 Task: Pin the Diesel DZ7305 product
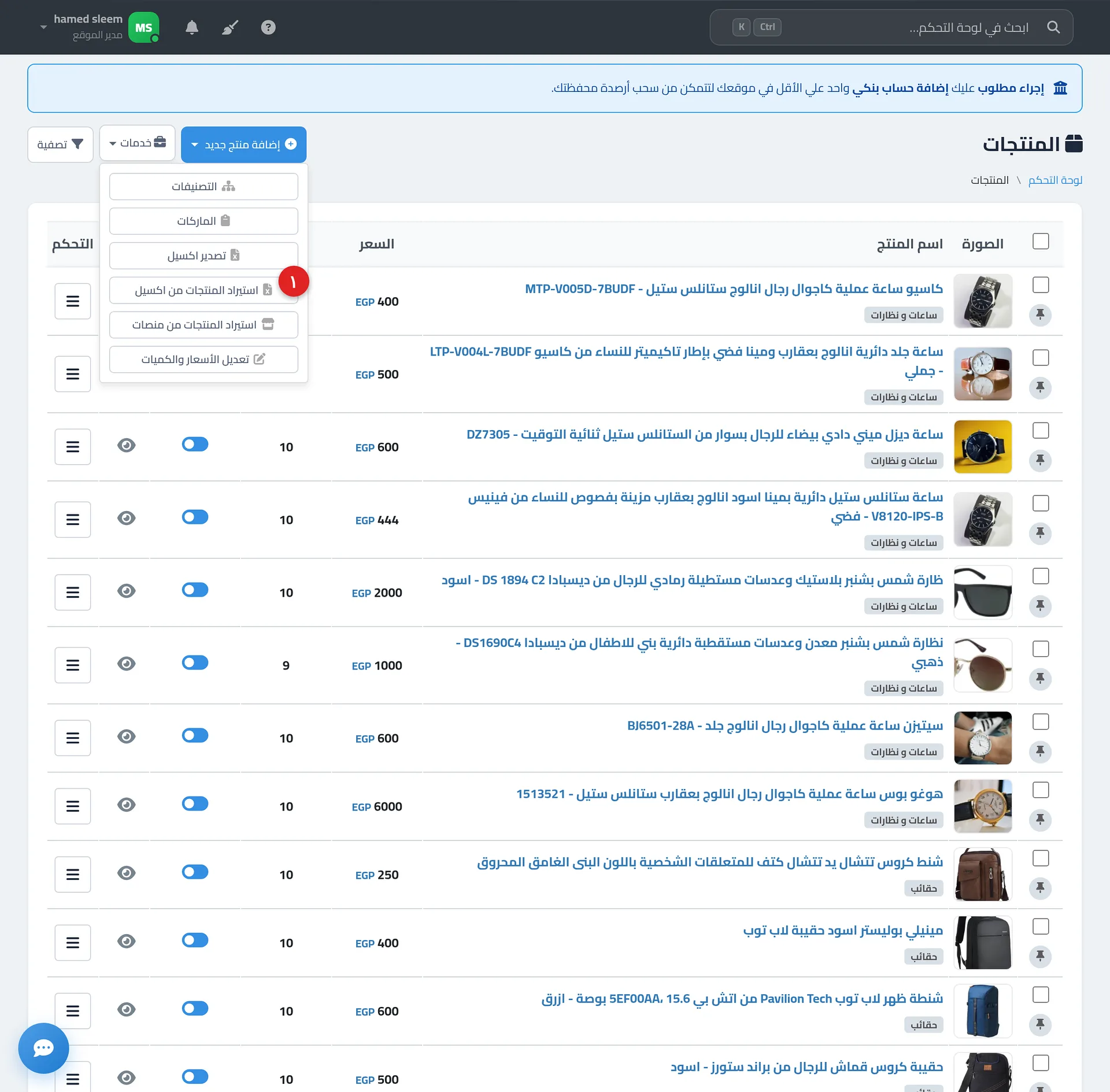click(1040, 460)
